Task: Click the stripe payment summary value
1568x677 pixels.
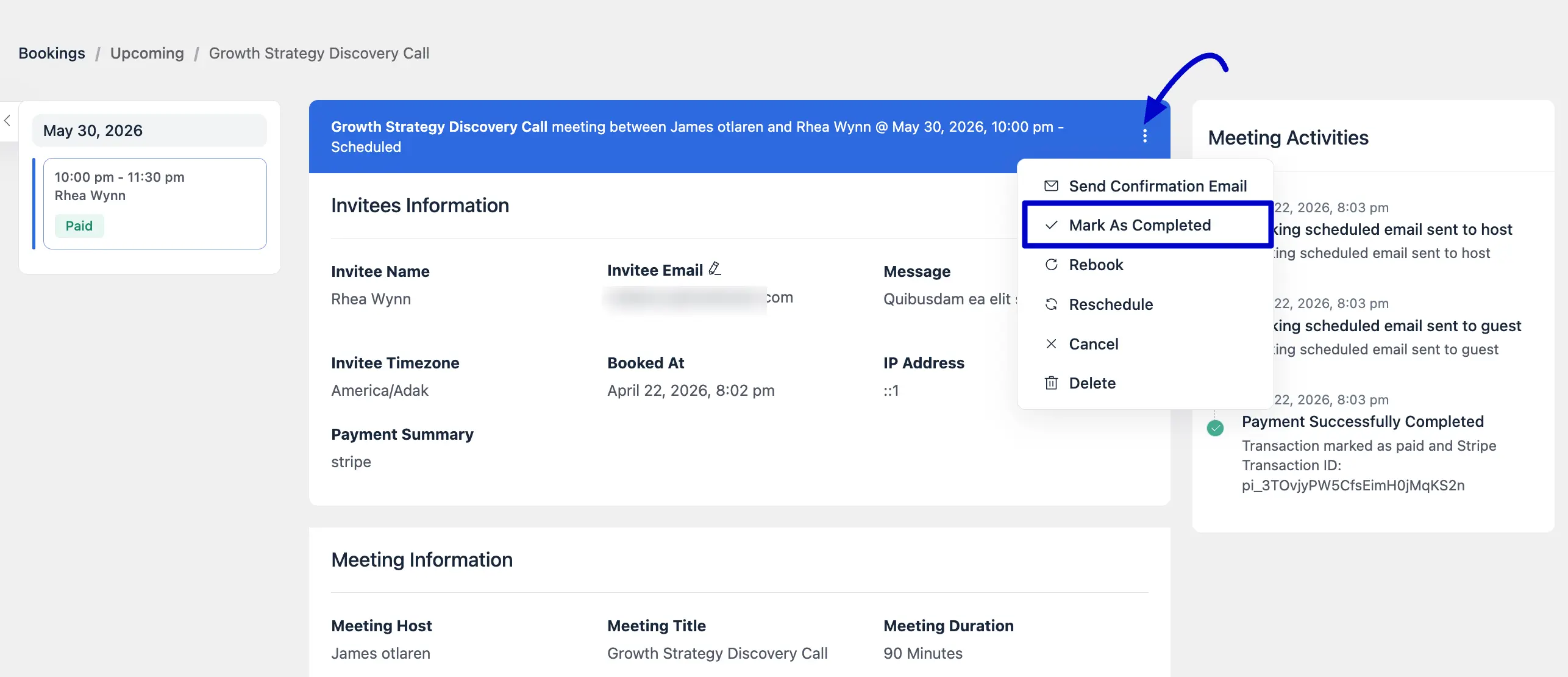Action: point(351,462)
